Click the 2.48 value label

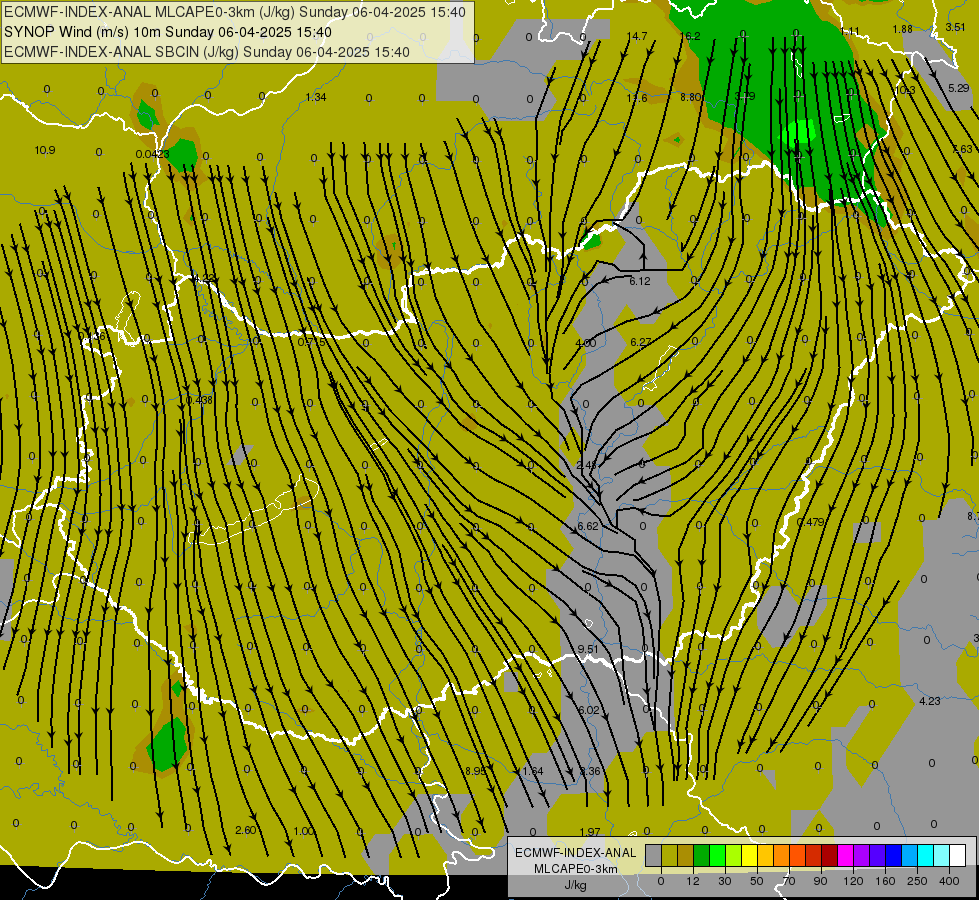(587, 465)
